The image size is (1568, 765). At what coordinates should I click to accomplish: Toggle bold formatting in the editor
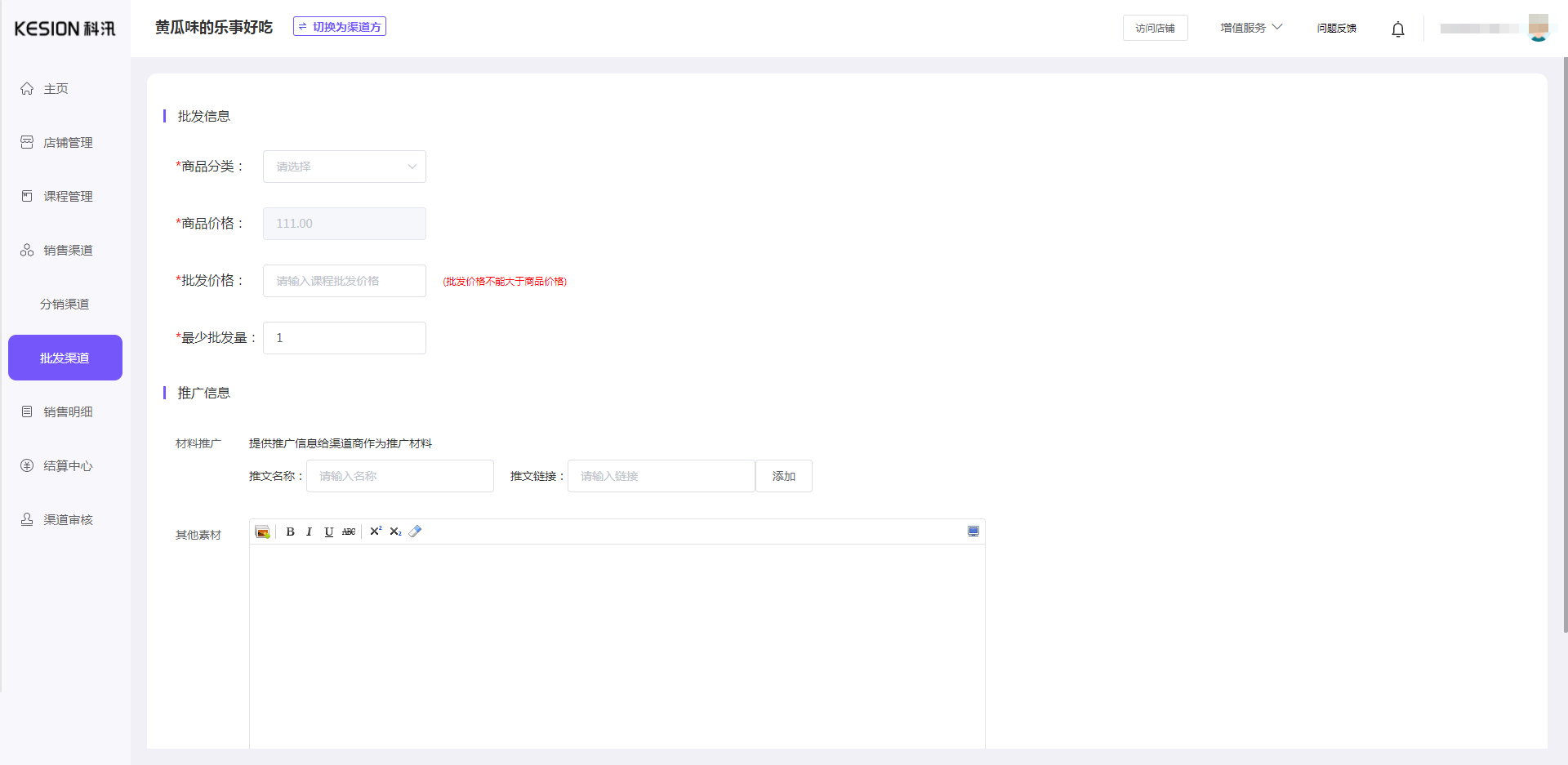pos(290,532)
